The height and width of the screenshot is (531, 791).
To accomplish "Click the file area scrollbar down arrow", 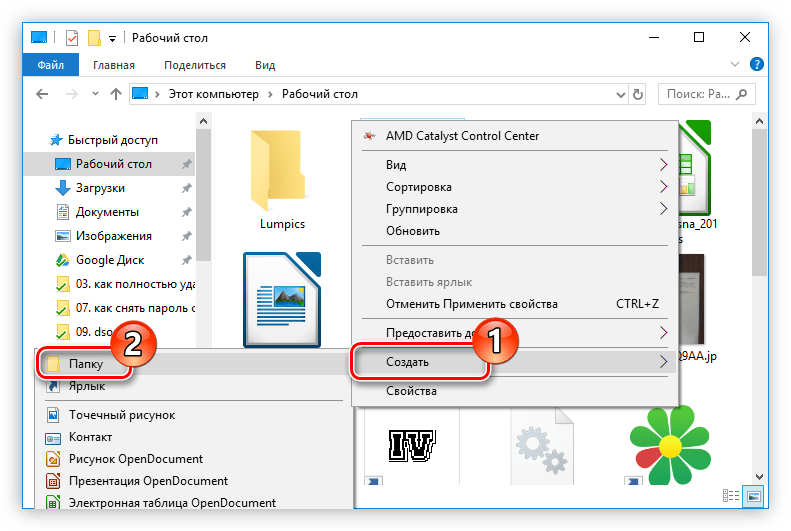I will (759, 477).
